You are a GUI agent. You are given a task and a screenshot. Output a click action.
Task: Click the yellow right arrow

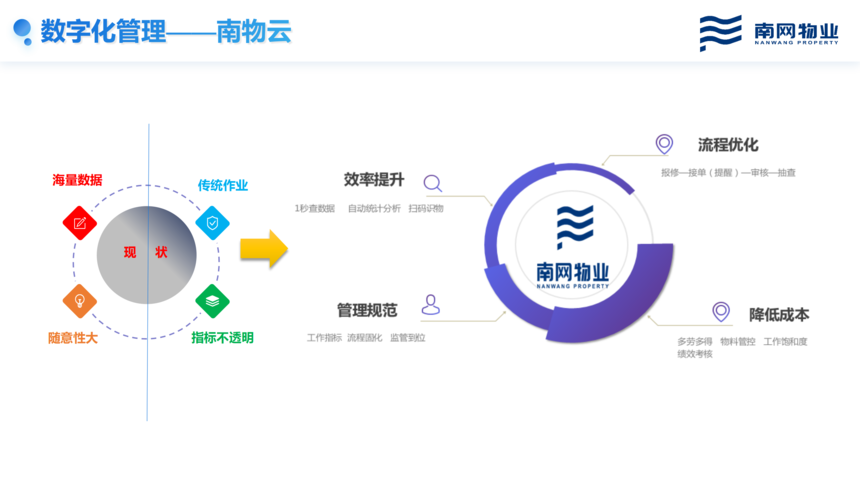click(x=264, y=249)
